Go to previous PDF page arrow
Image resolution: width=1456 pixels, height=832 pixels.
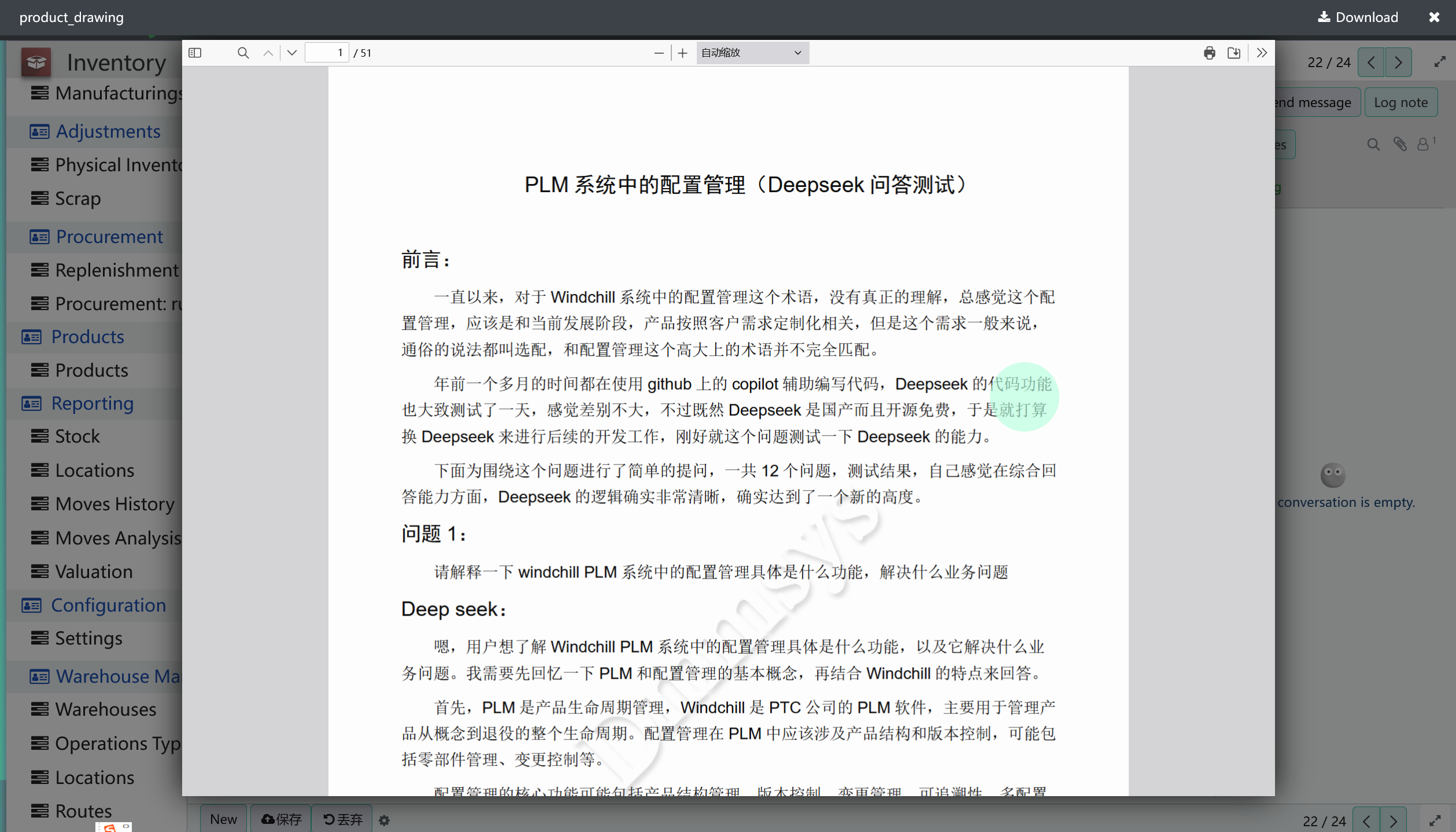click(x=268, y=53)
